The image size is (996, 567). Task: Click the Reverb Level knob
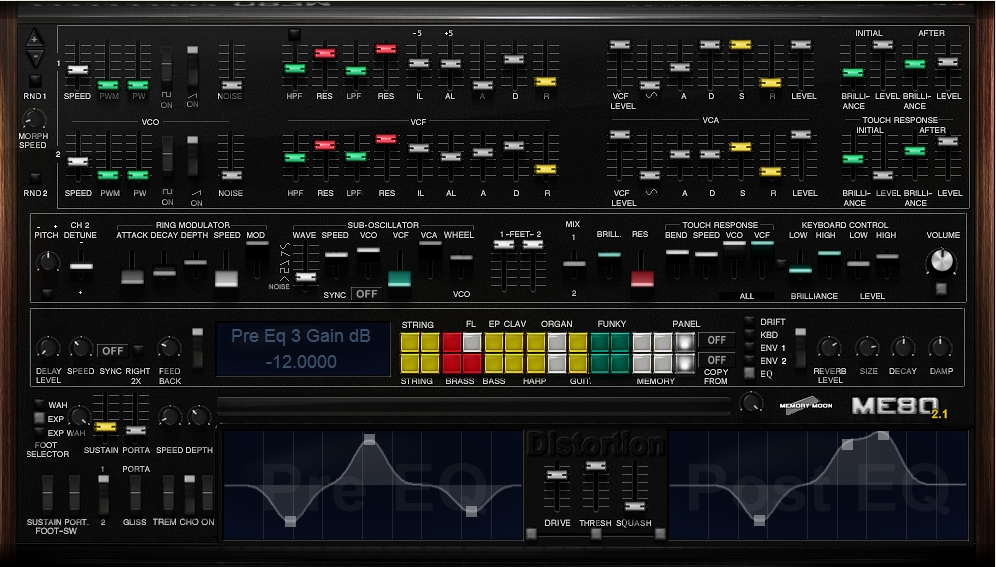click(x=827, y=348)
